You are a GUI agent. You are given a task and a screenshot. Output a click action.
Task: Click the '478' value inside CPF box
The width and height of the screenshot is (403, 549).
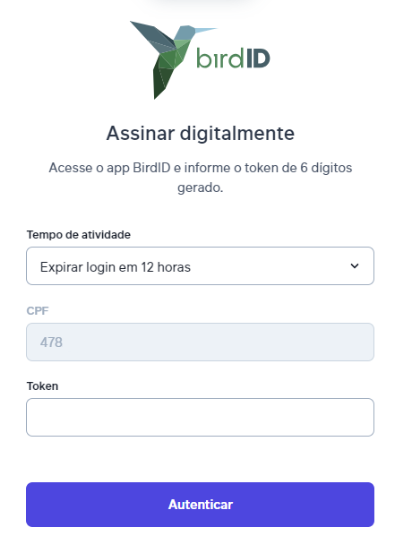pos(51,342)
